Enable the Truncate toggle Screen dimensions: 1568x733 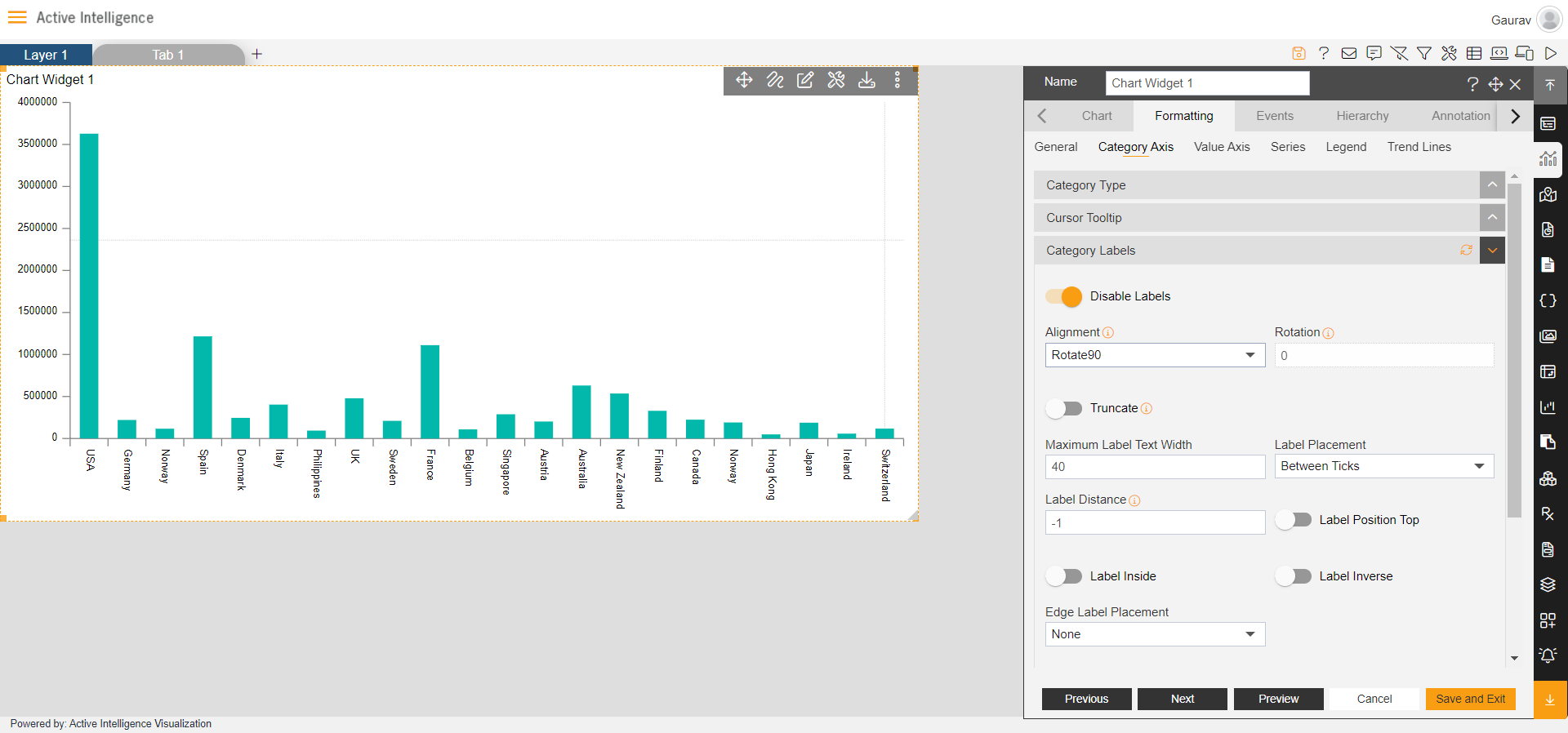(x=1064, y=408)
